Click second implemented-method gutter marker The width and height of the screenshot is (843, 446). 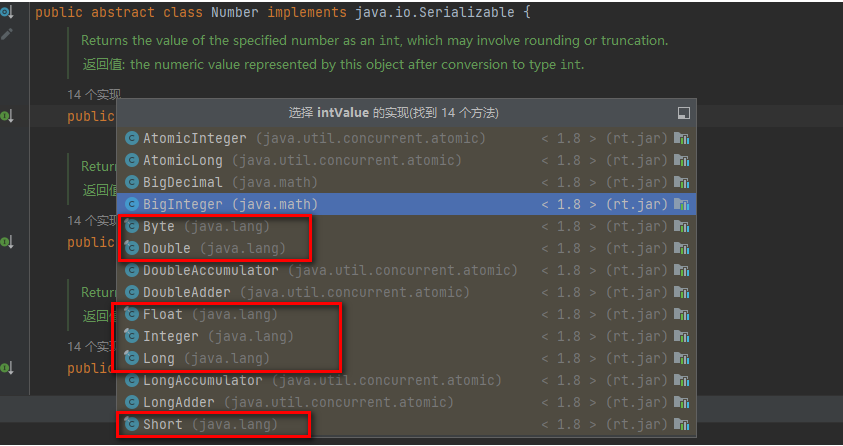click(7, 242)
